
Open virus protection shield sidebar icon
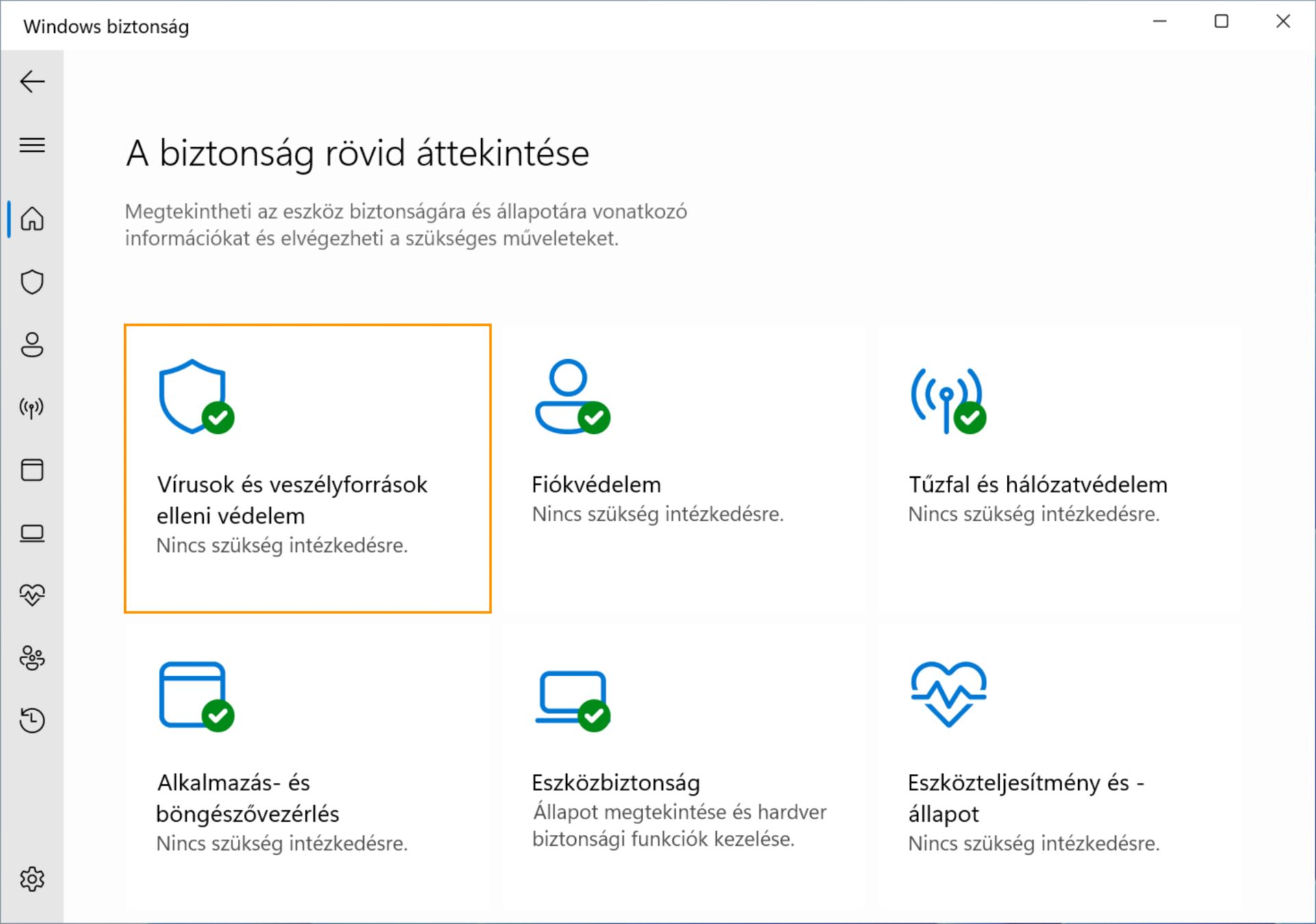pos(32,282)
